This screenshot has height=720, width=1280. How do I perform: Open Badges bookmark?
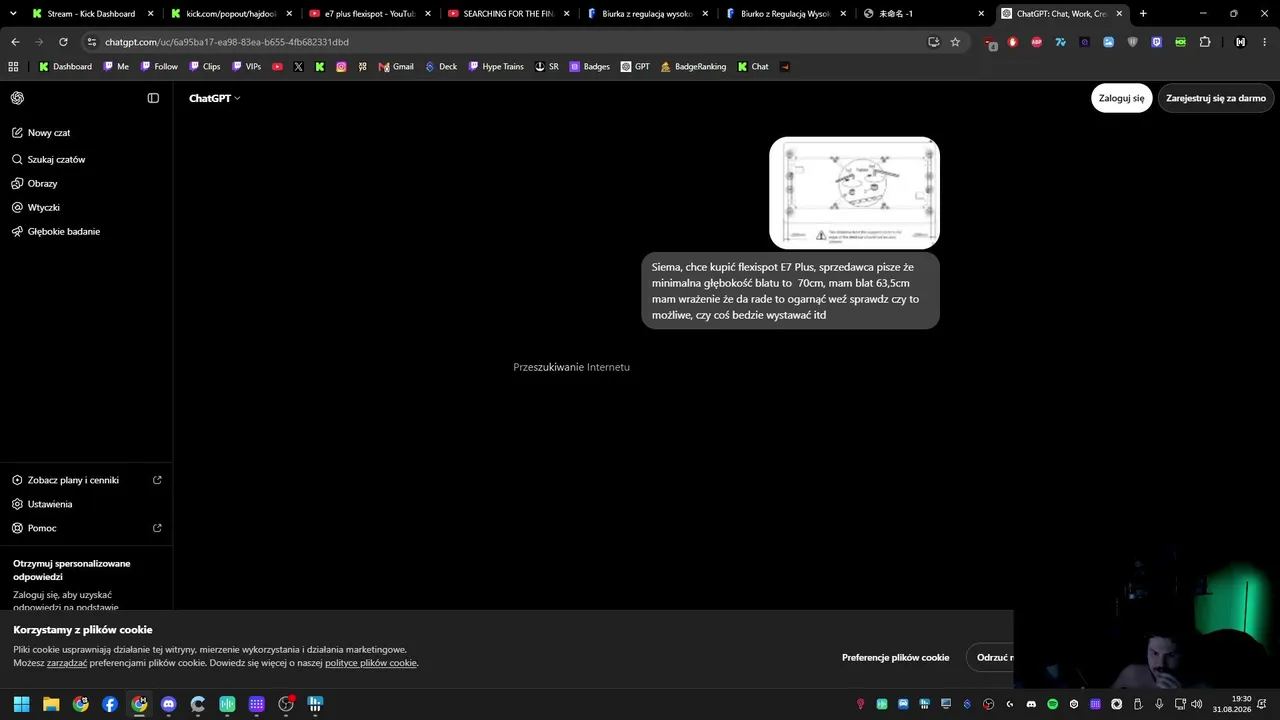(589, 67)
